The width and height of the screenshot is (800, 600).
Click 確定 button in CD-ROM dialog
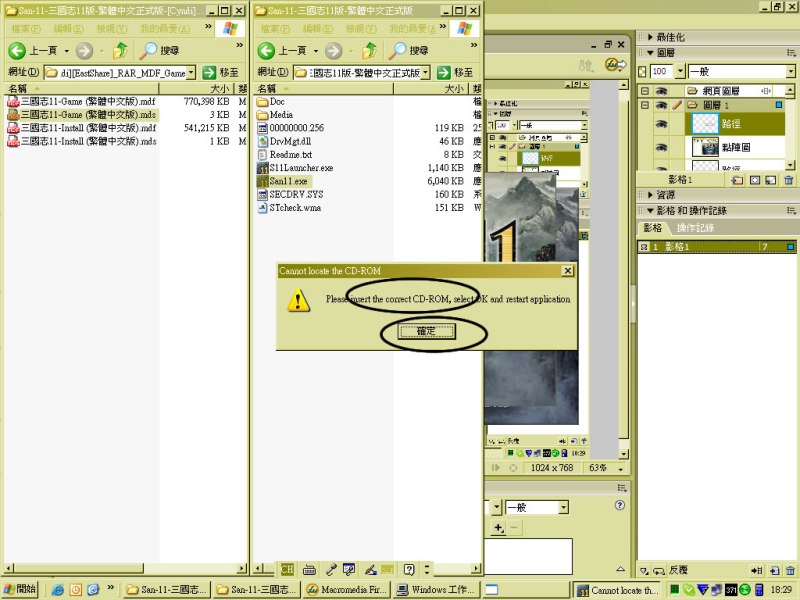point(426,331)
